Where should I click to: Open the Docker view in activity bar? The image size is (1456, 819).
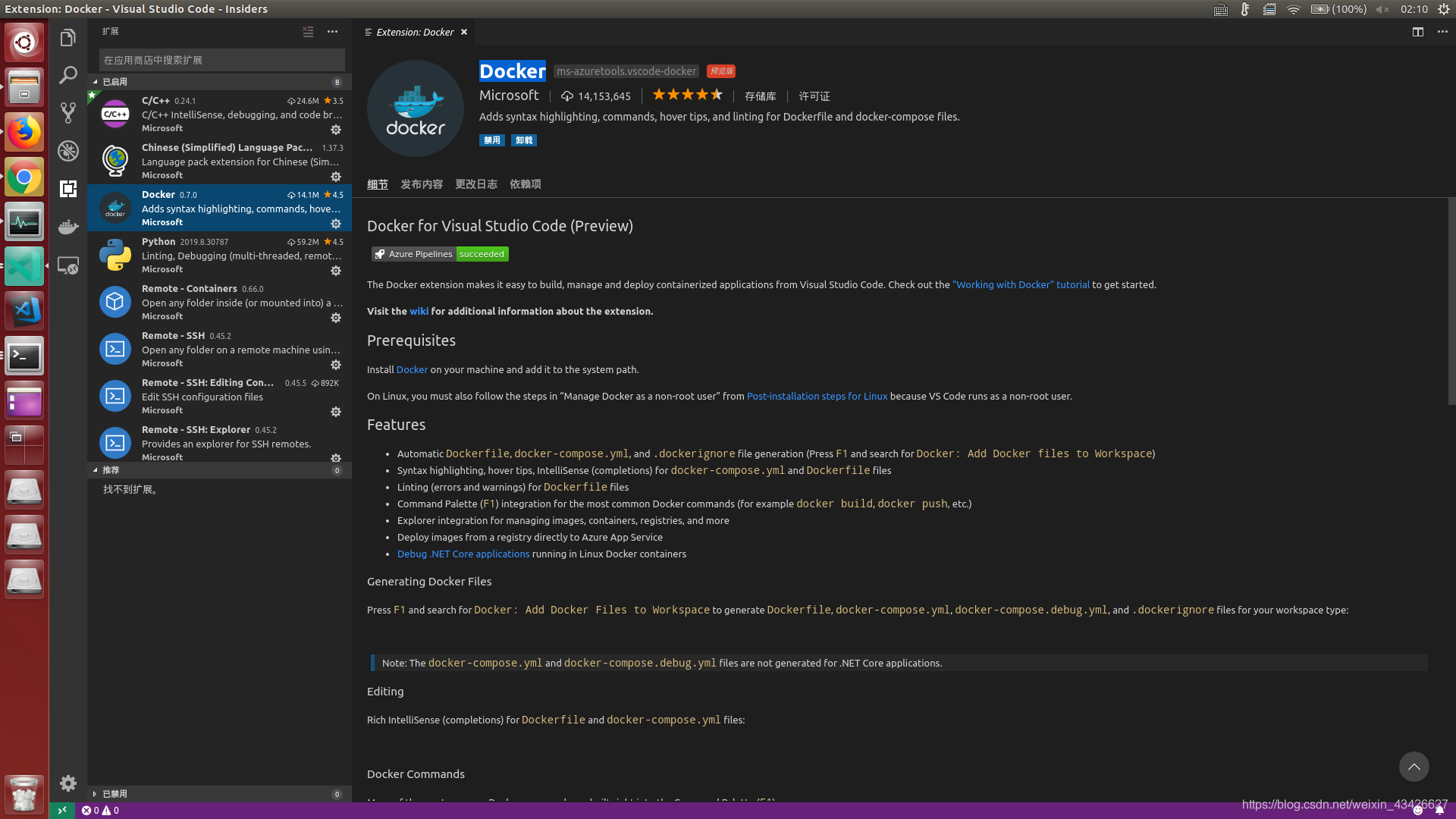68,227
